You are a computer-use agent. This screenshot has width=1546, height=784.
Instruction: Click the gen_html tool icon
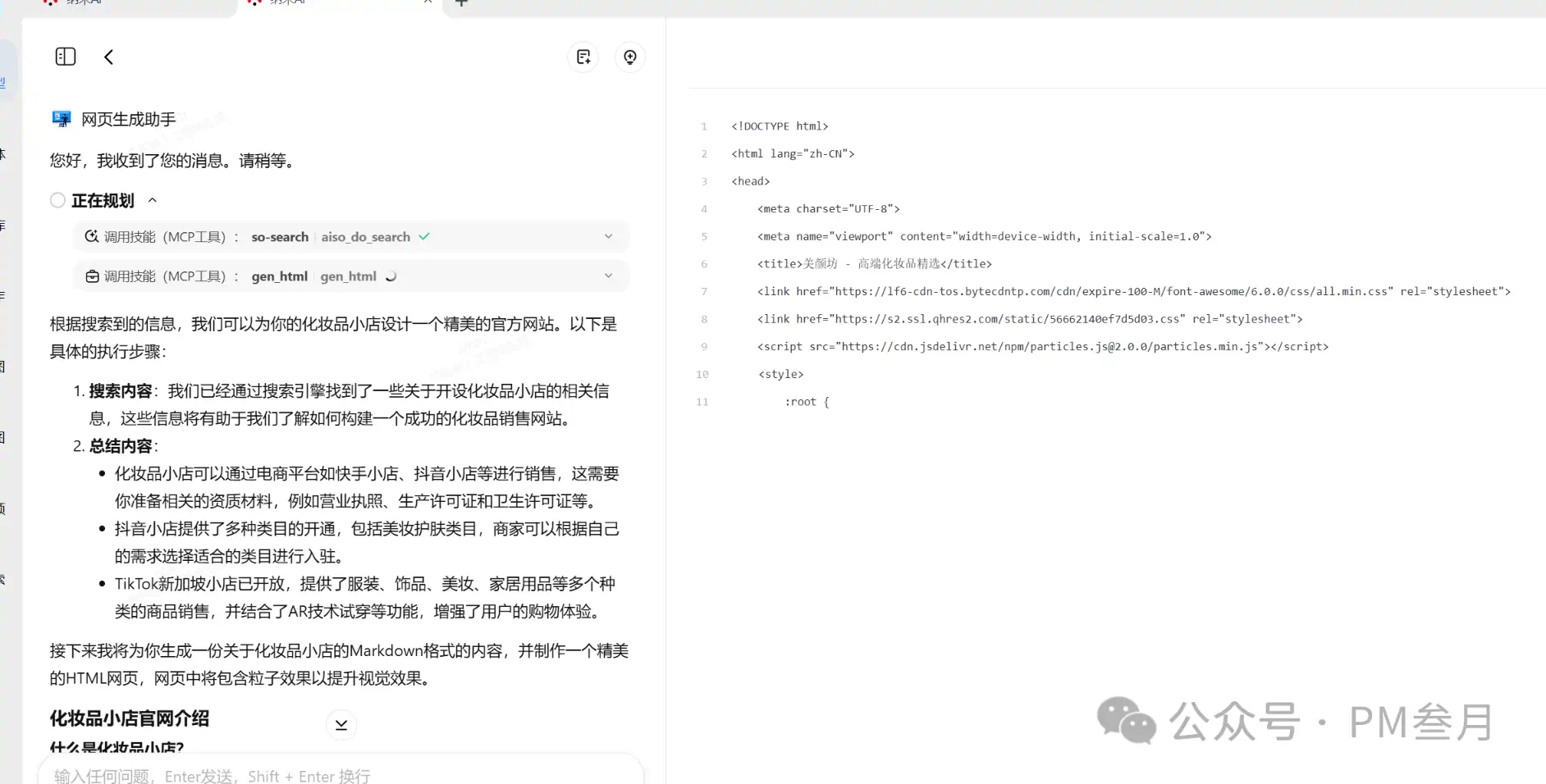pyautogui.click(x=92, y=276)
